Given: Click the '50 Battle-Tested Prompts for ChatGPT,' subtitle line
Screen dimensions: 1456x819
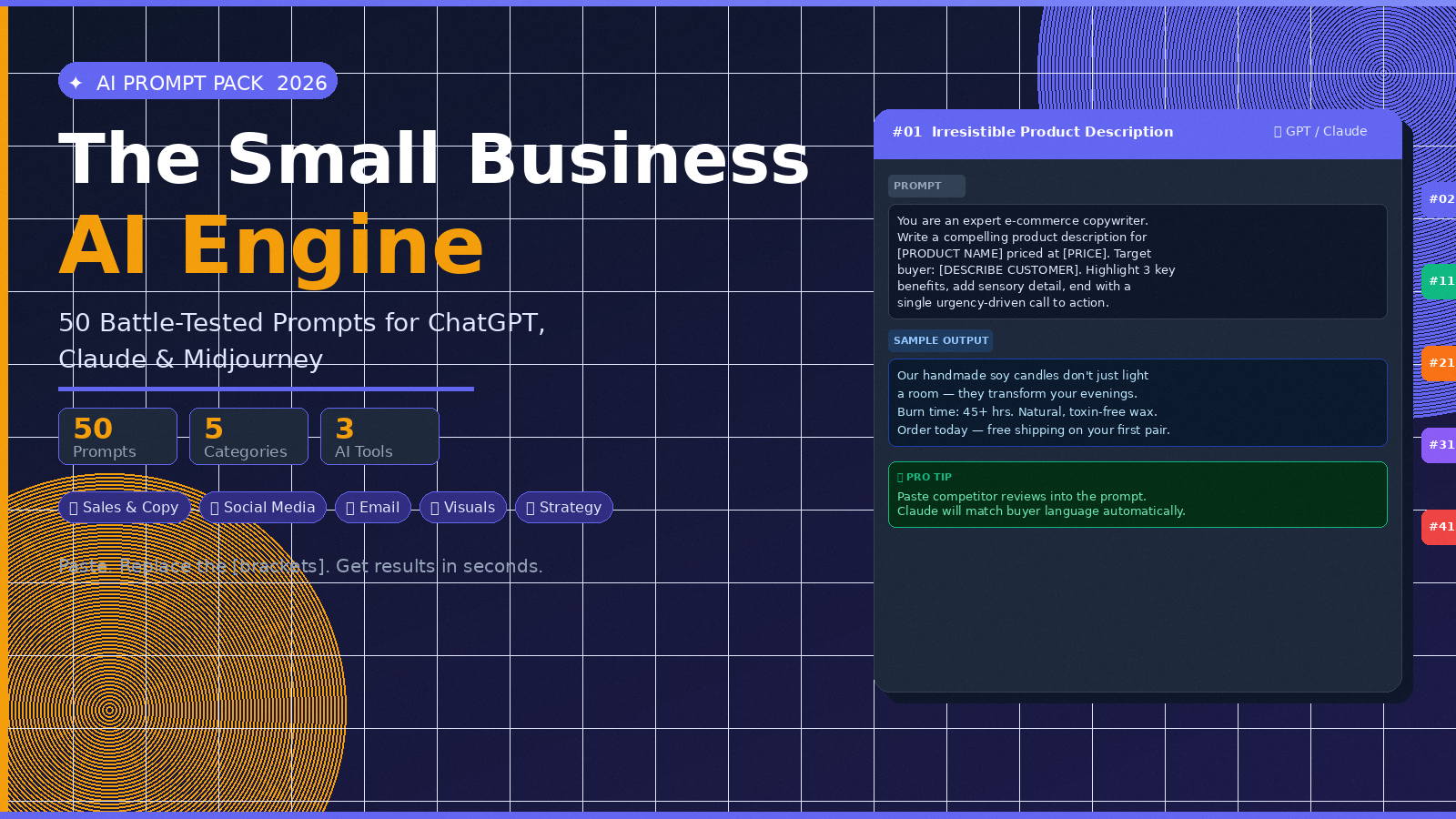Looking at the screenshot, I should pyautogui.click(x=302, y=322).
